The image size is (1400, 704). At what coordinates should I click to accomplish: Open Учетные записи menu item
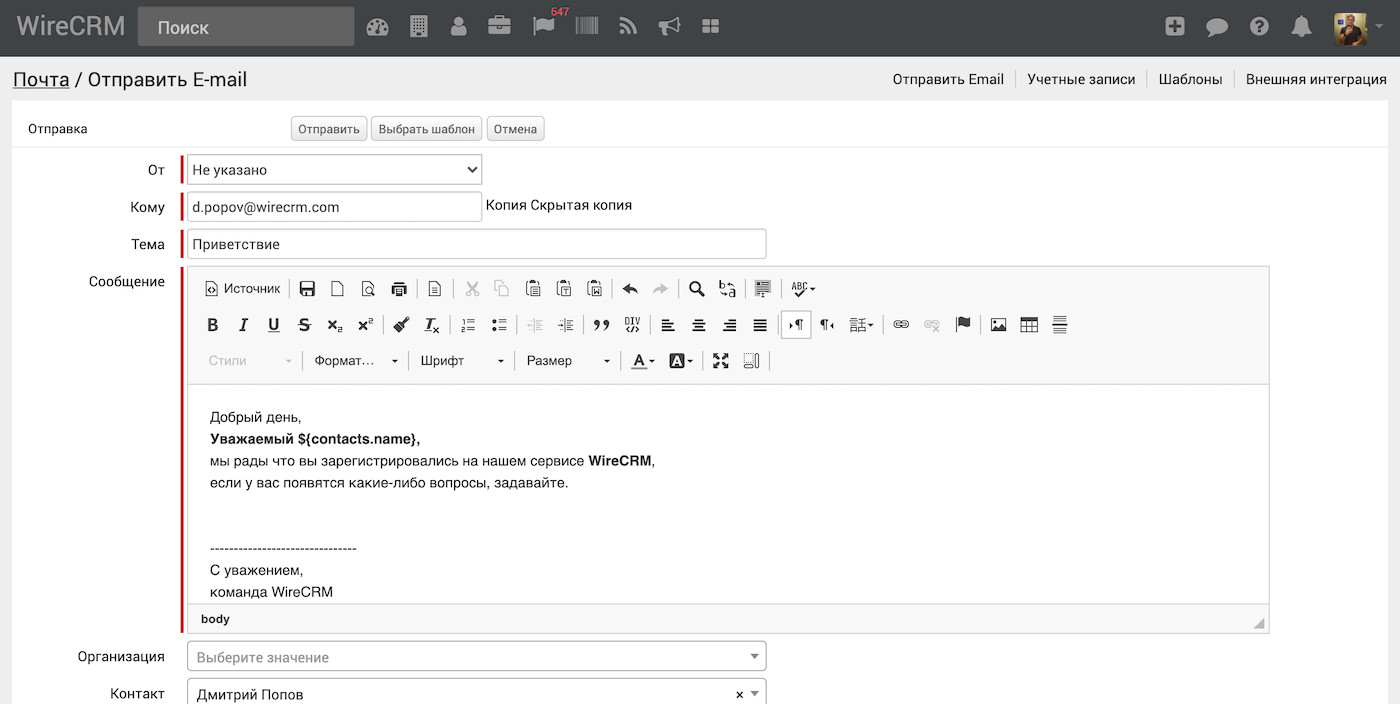click(1081, 79)
